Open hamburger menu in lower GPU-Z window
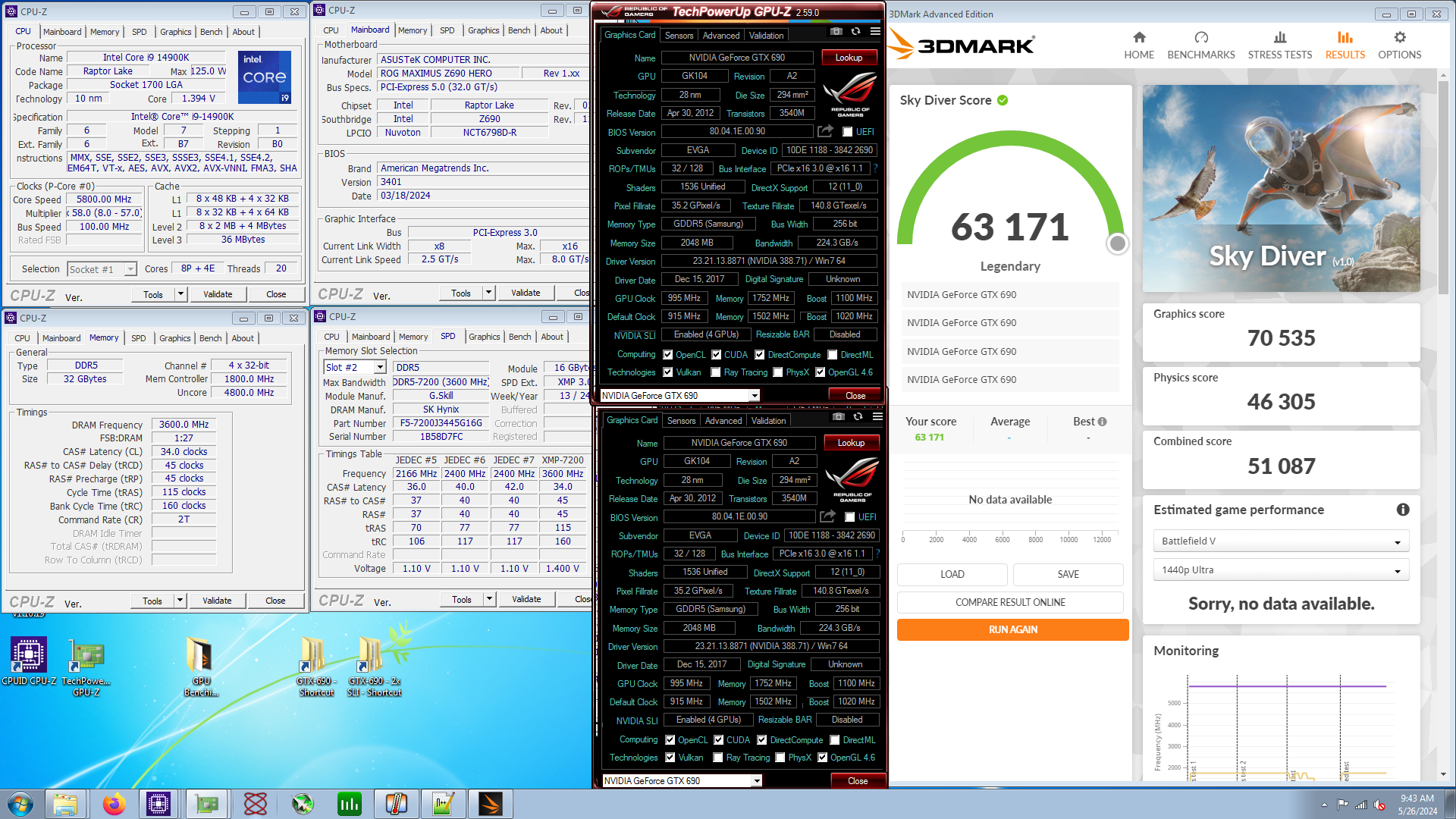 point(877,416)
